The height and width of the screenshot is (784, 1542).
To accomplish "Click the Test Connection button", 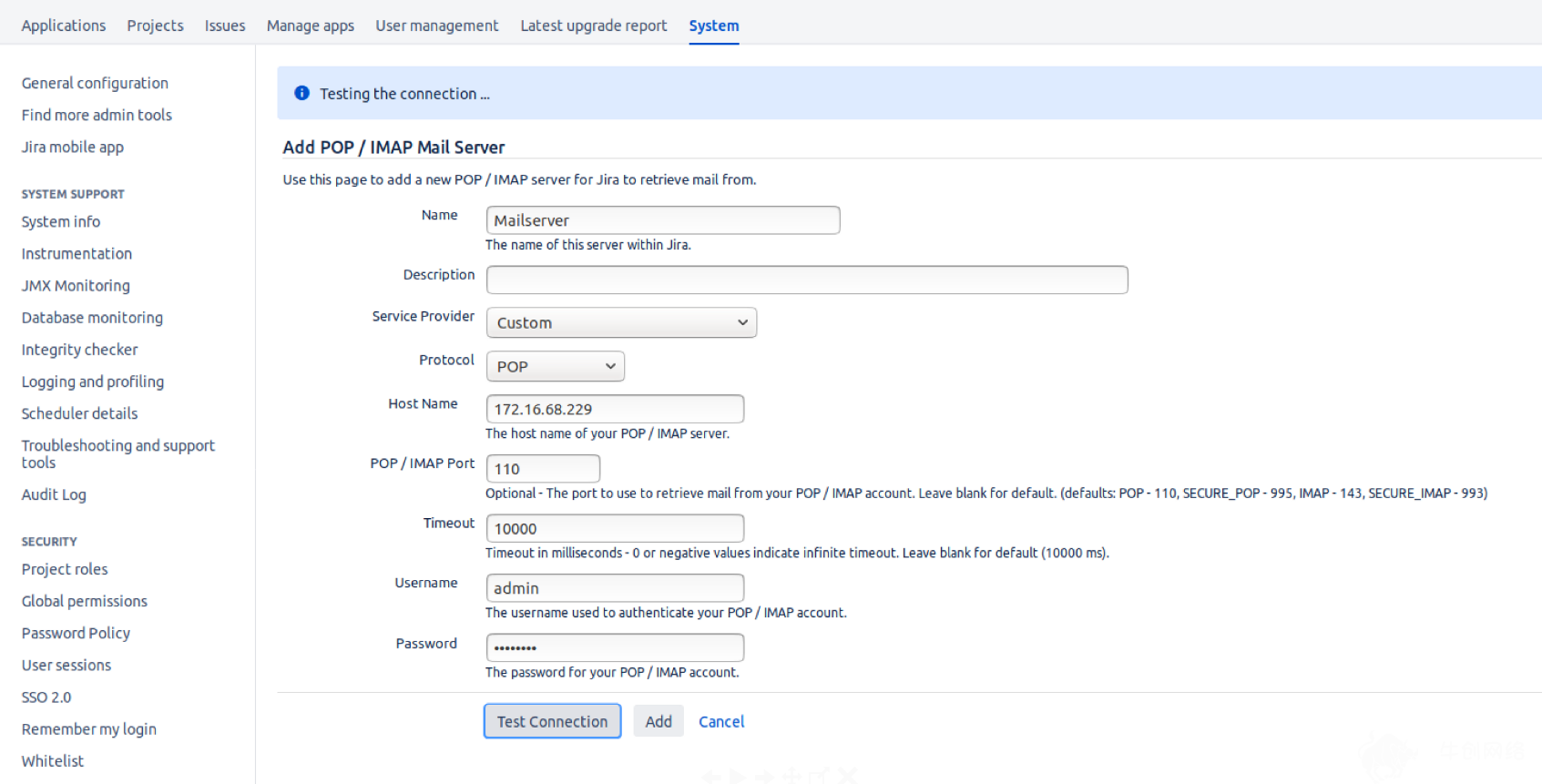I will (x=552, y=721).
